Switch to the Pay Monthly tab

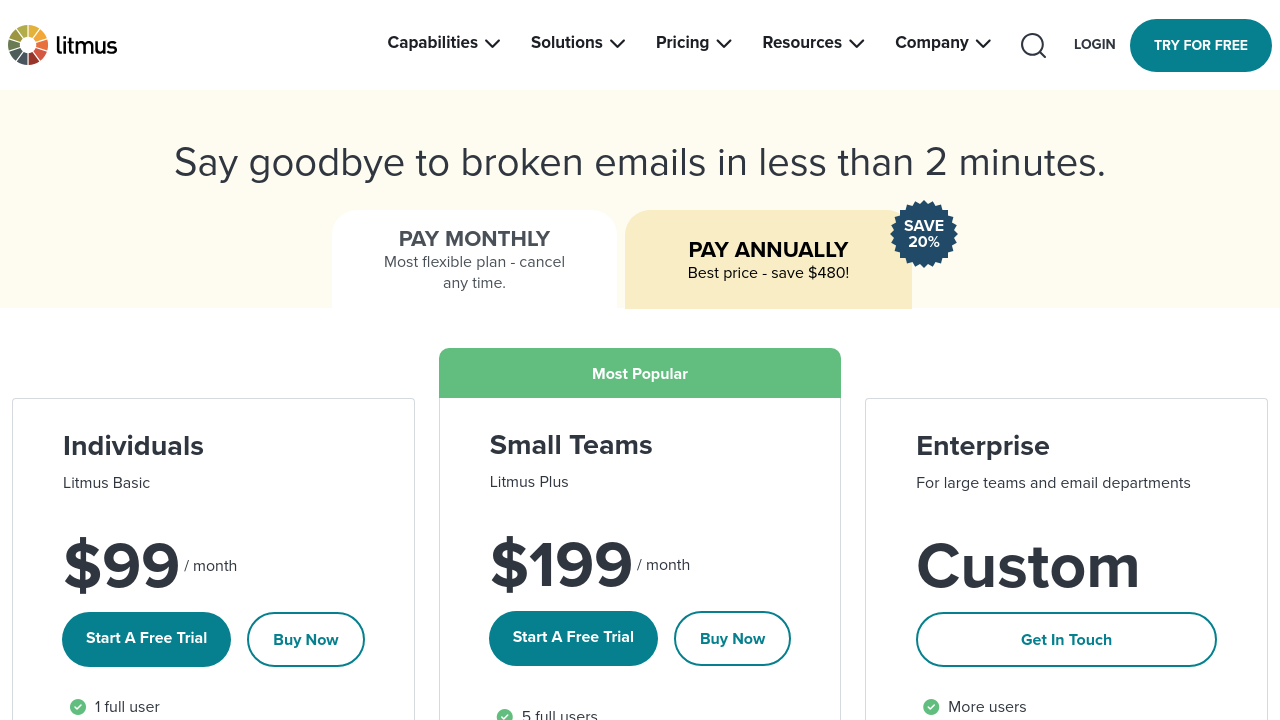(474, 259)
